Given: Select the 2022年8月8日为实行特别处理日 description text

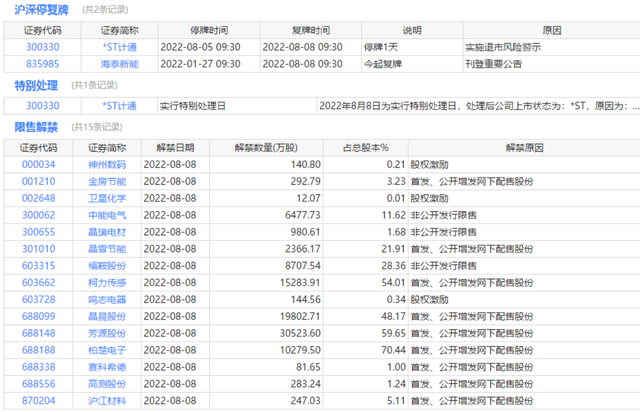Looking at the screenshot, I should click(479, 106).
